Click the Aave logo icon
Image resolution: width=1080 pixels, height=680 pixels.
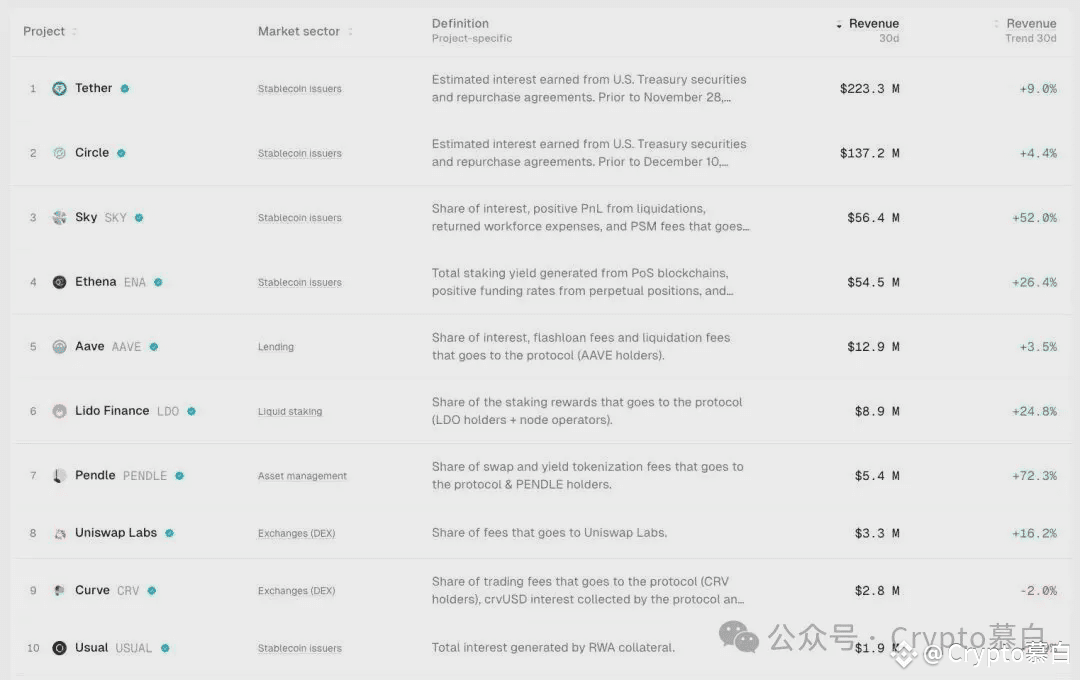click(60, 347)
